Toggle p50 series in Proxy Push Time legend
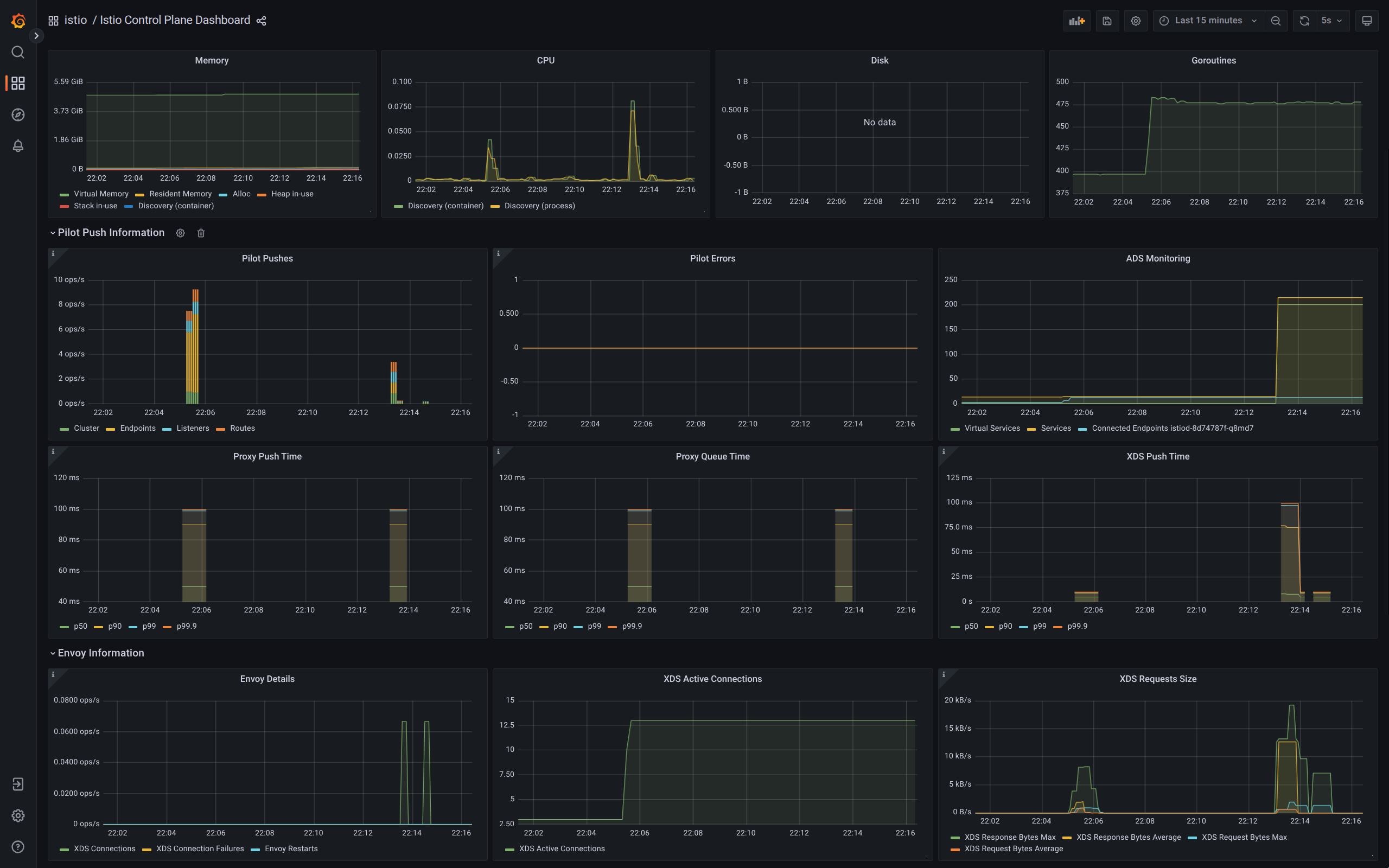This screenshot has width=1389, height=868. (x=80, y=626)
